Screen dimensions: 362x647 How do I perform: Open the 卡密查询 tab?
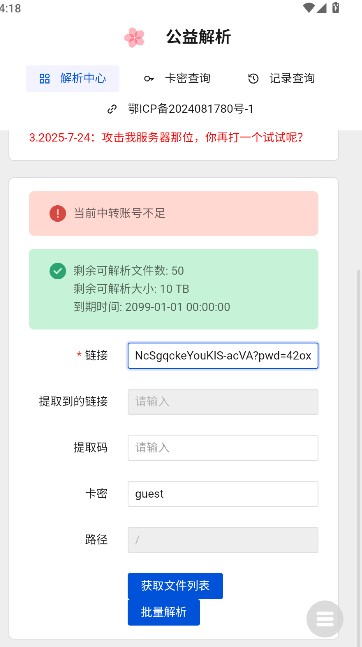177,78
